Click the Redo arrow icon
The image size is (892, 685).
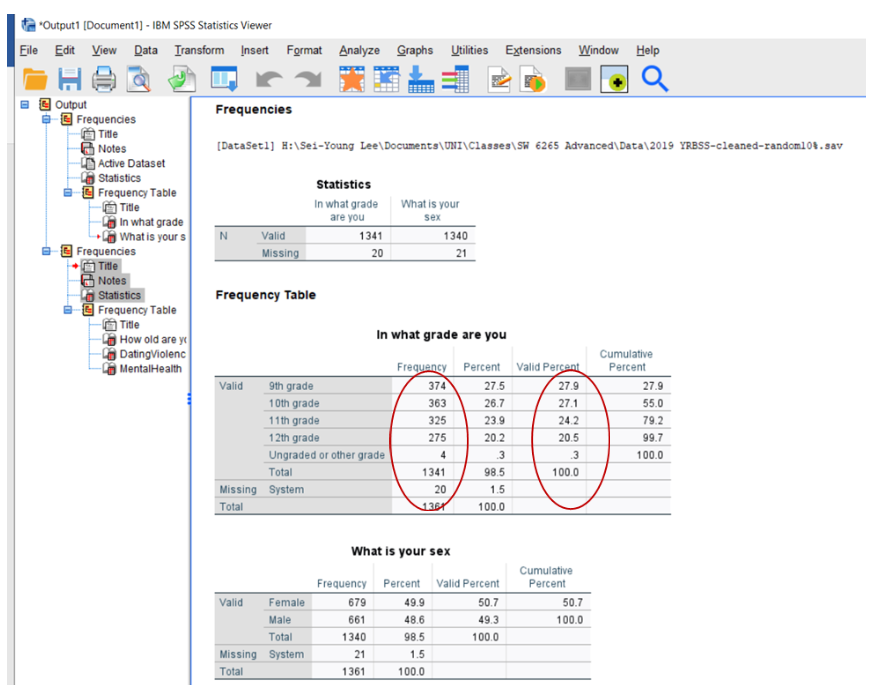point(308,79)
